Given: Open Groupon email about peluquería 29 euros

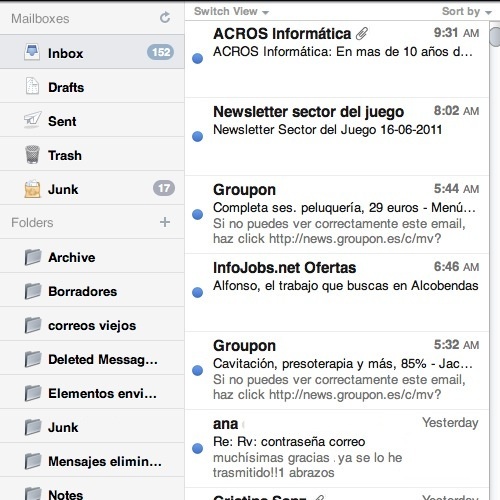Looking at the screenshot, I should (337, 215).
